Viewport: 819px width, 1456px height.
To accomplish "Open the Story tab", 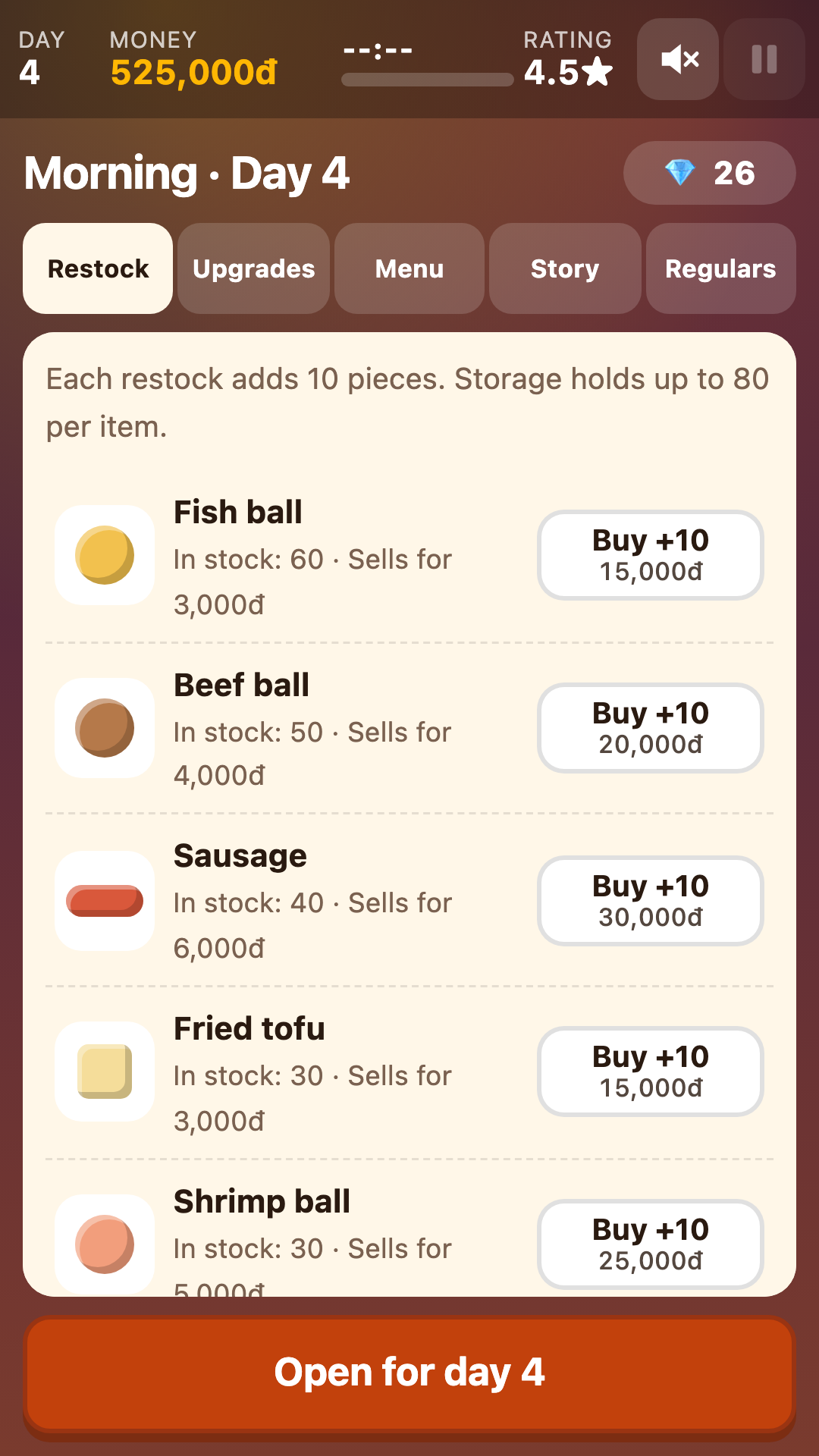I will [x=565, y=268].
